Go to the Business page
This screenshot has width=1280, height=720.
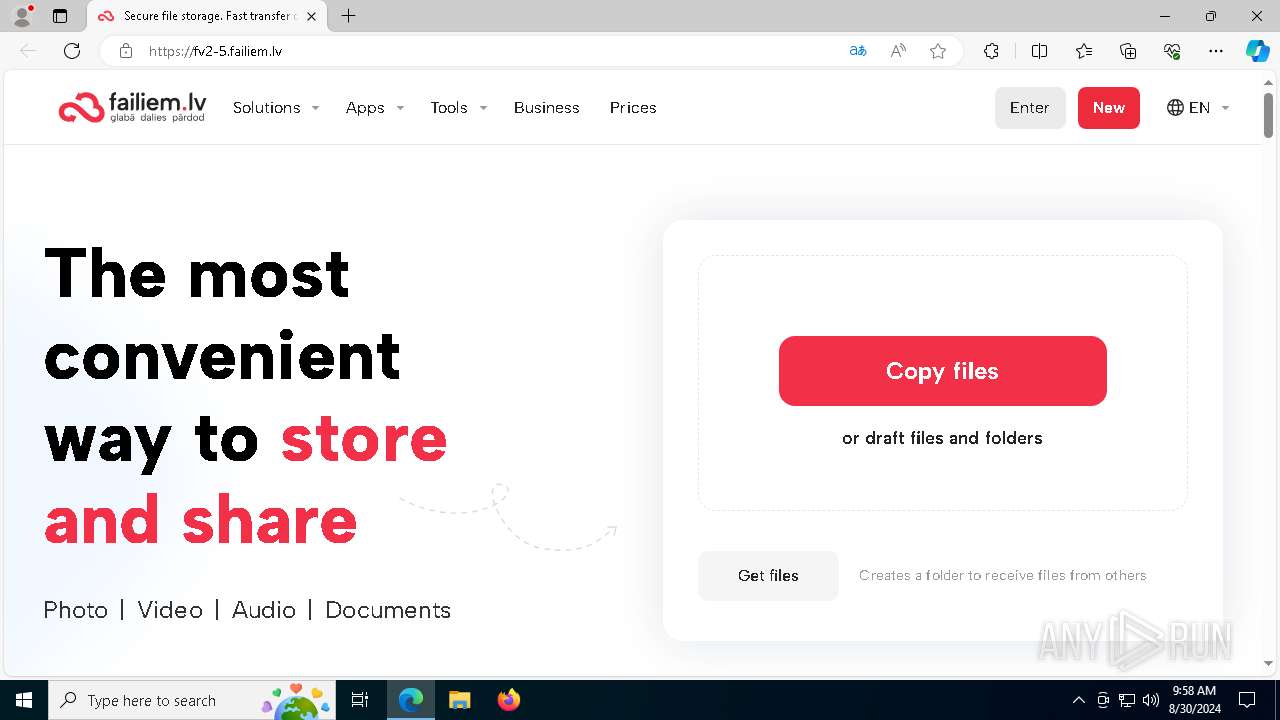547,108
